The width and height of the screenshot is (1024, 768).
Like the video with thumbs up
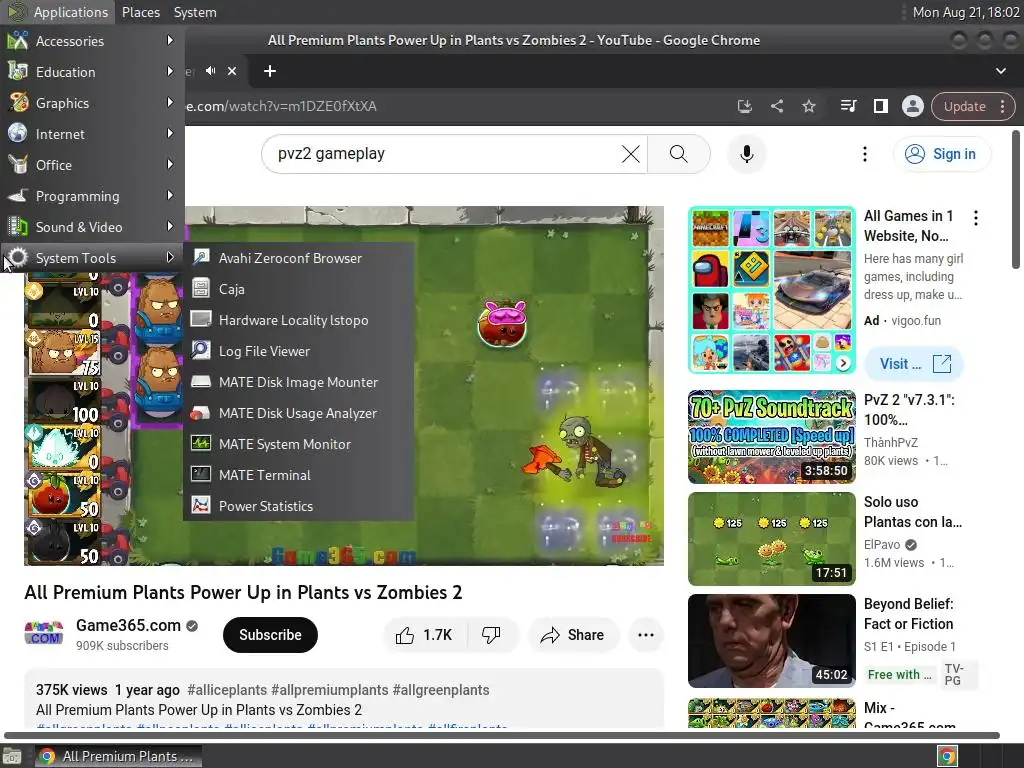[424, 635]
